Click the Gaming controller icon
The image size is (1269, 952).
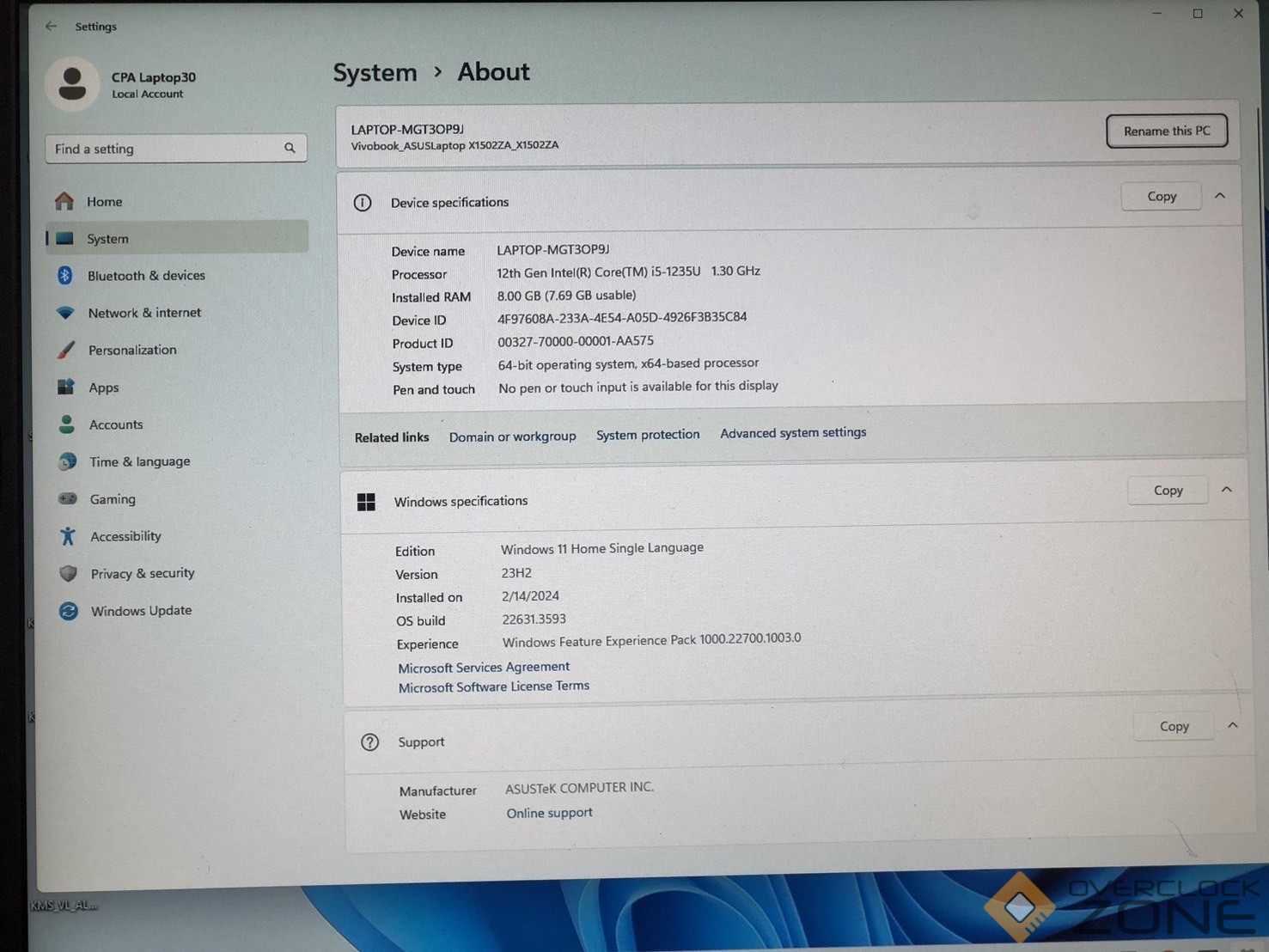(67, 498)
